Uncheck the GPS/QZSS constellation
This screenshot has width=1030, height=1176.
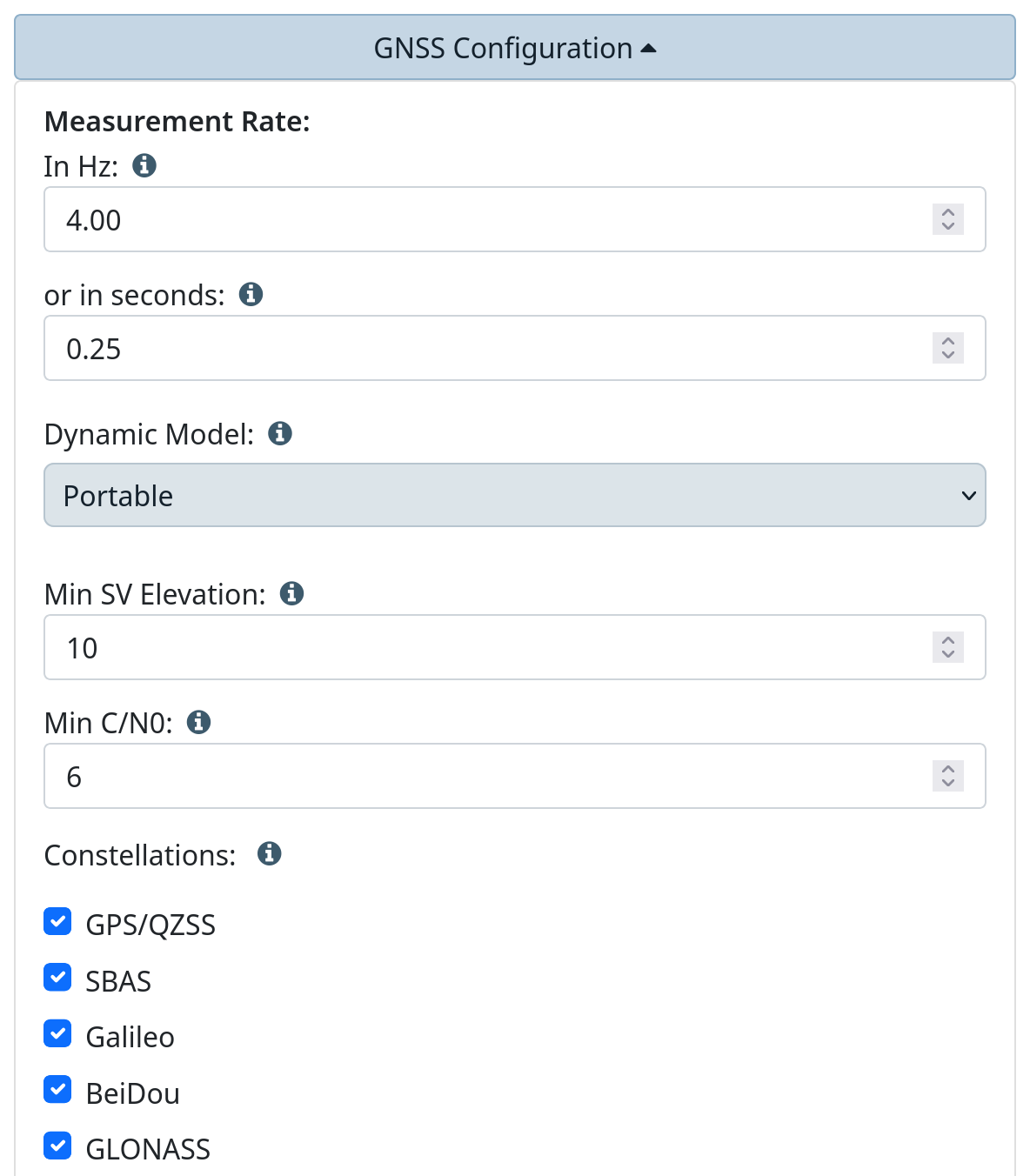pyautogui.click(x=57, y=921)
